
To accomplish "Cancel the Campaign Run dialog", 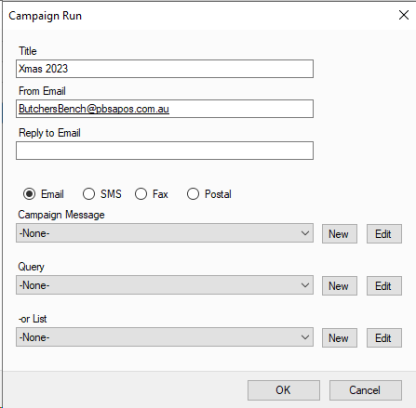I will pos(365,390).
